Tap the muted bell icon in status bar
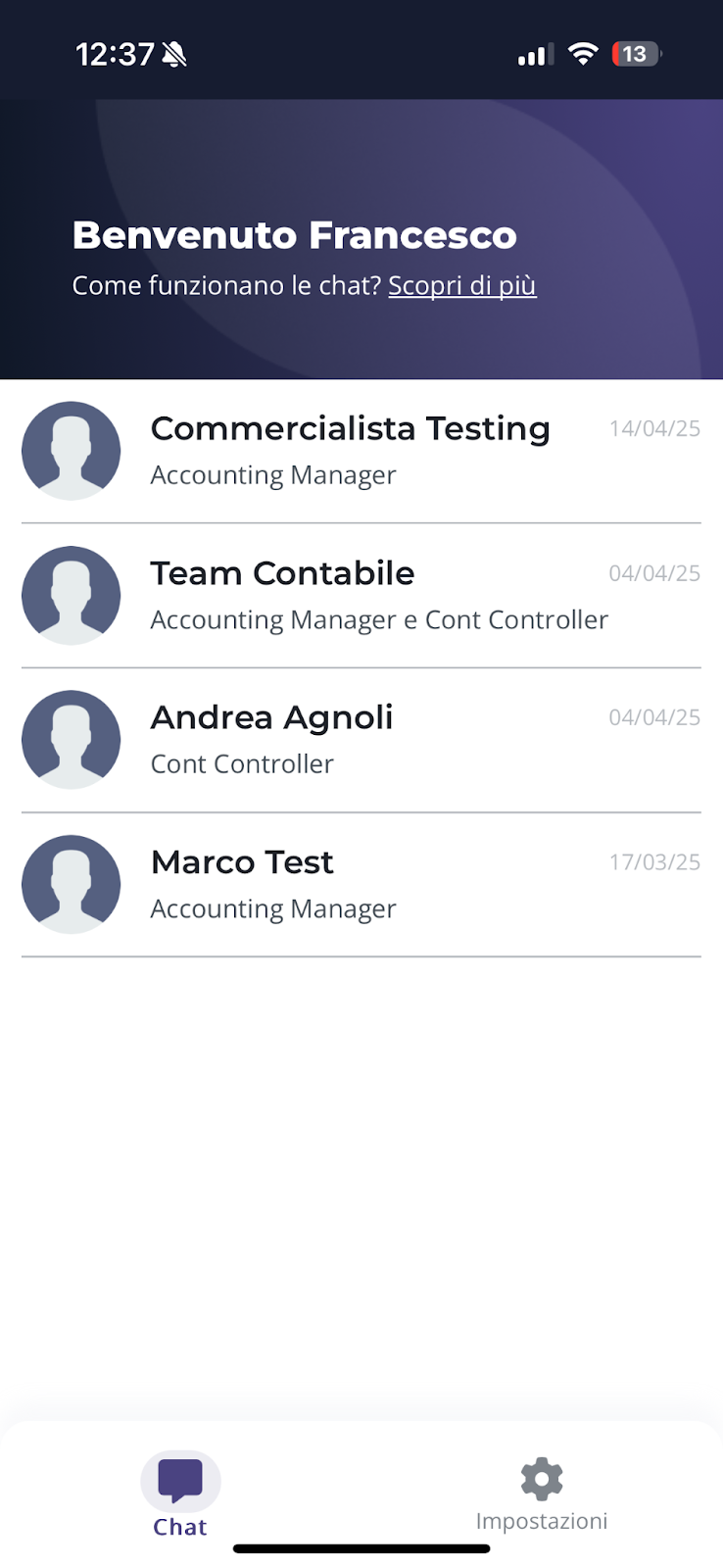The image size is (723, 1568). pos(174,55)
